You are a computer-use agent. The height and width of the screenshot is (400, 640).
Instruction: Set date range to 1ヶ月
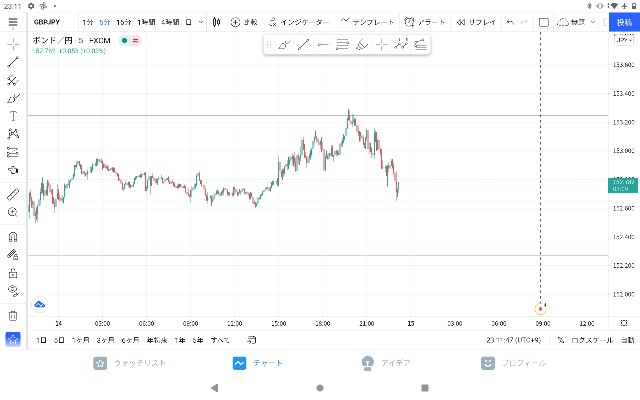[80, 340]
